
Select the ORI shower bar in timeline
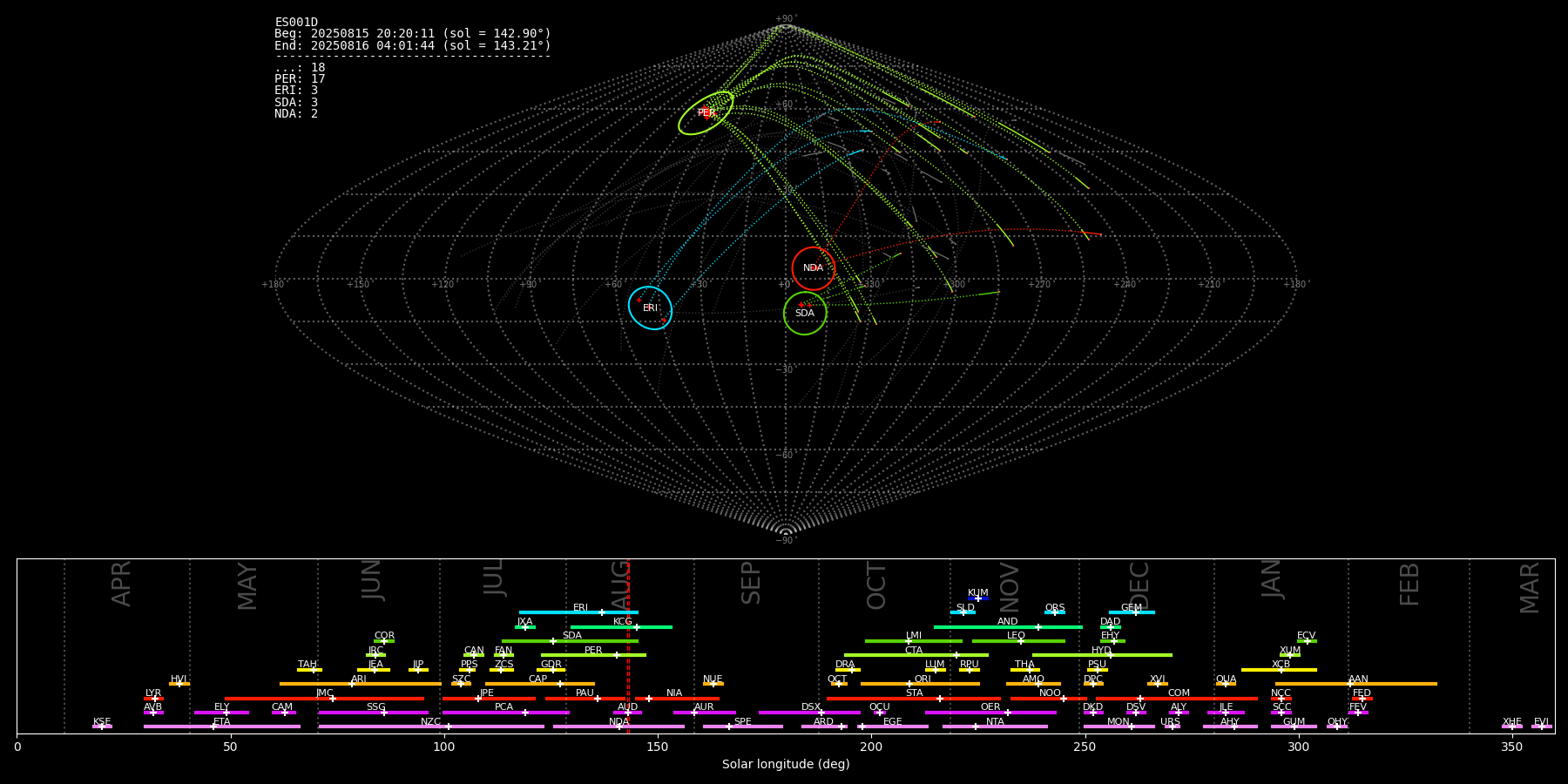coord(920,684)
